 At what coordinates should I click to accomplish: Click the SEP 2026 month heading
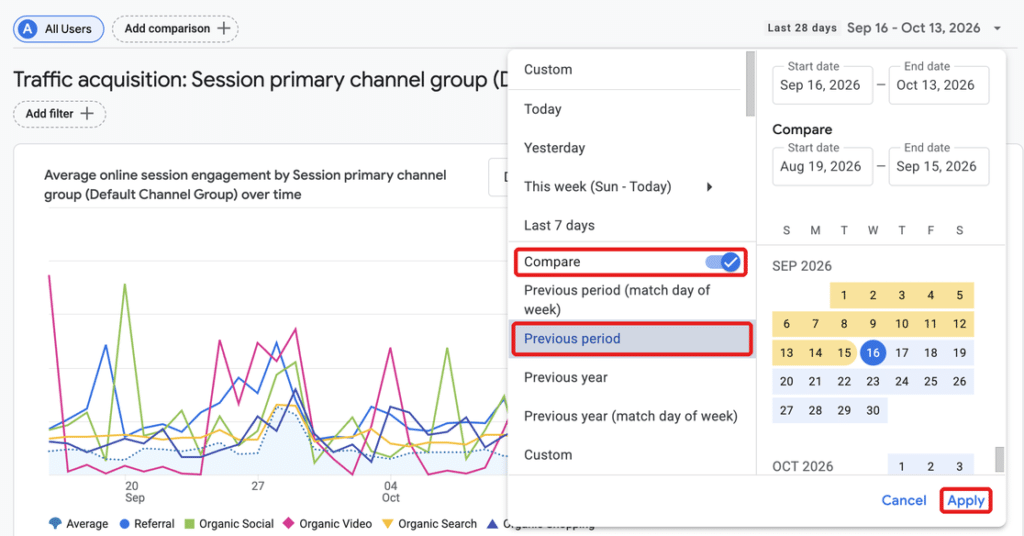(x=802, y=266)
